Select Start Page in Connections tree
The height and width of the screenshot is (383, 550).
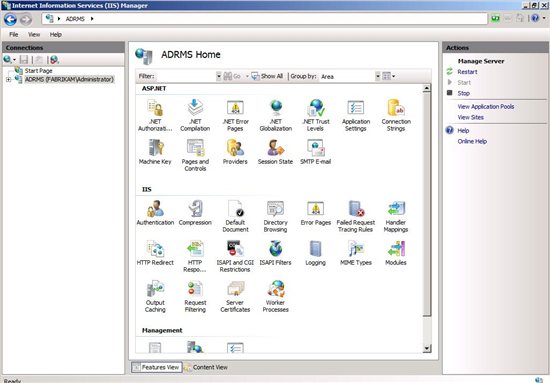point(38,70)
